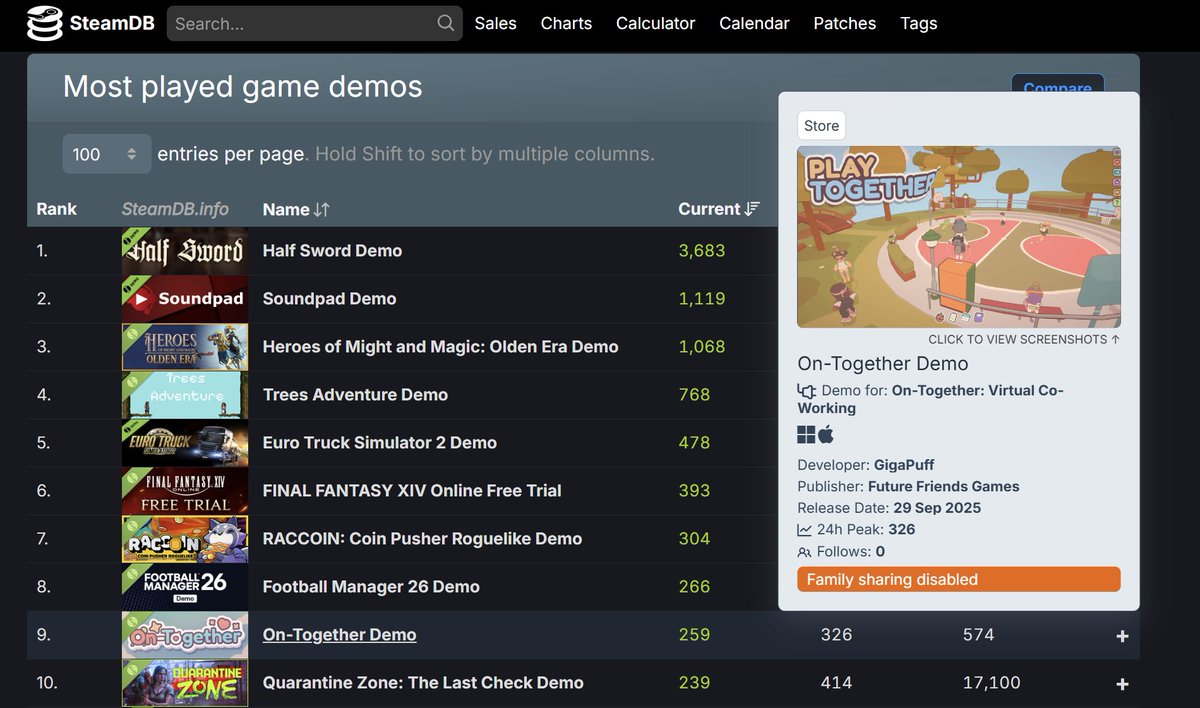Click to view screenshots link

click(x=1024, y=340)
